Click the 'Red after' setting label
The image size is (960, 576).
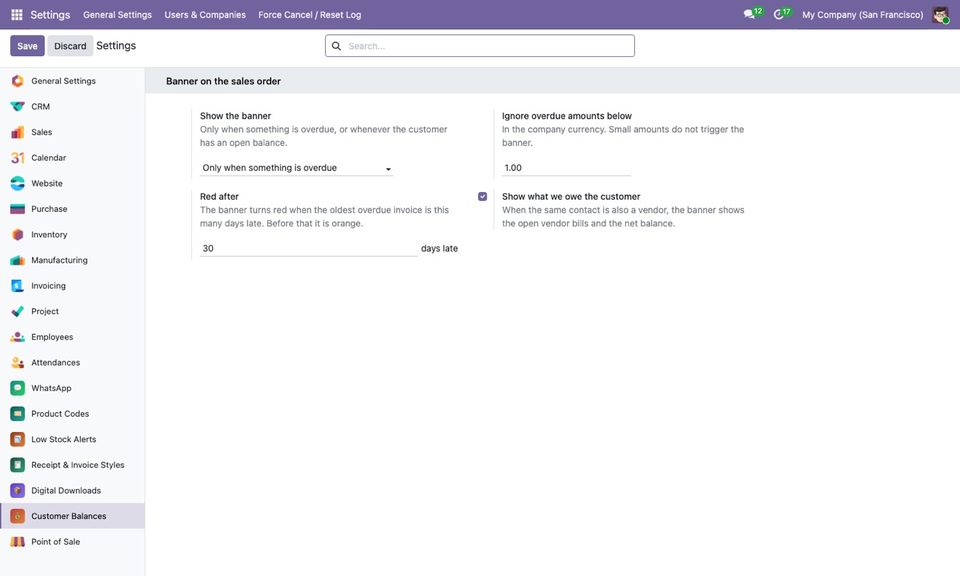tap(219, 196)
